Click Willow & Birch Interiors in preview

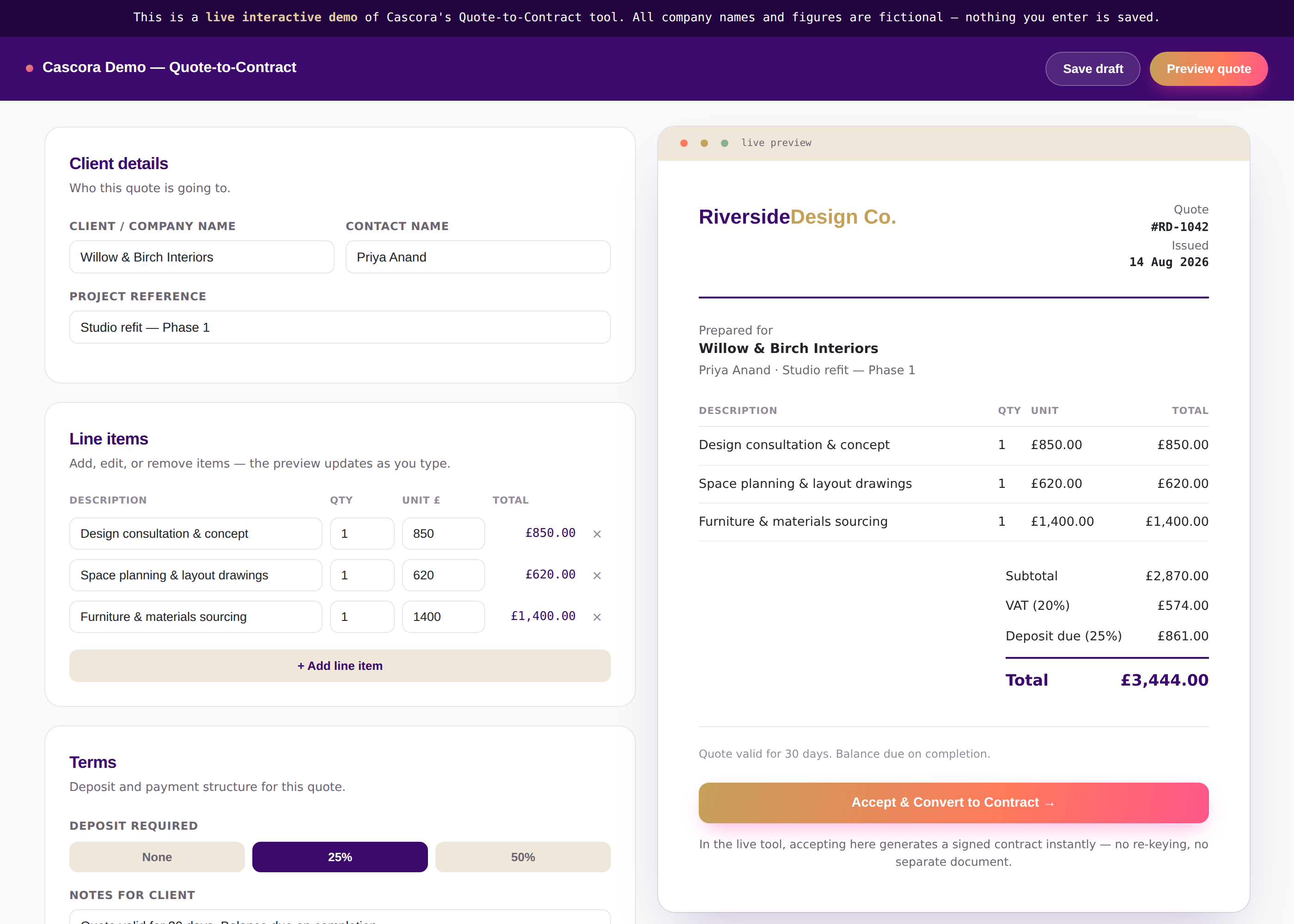(x=788, y=348)
